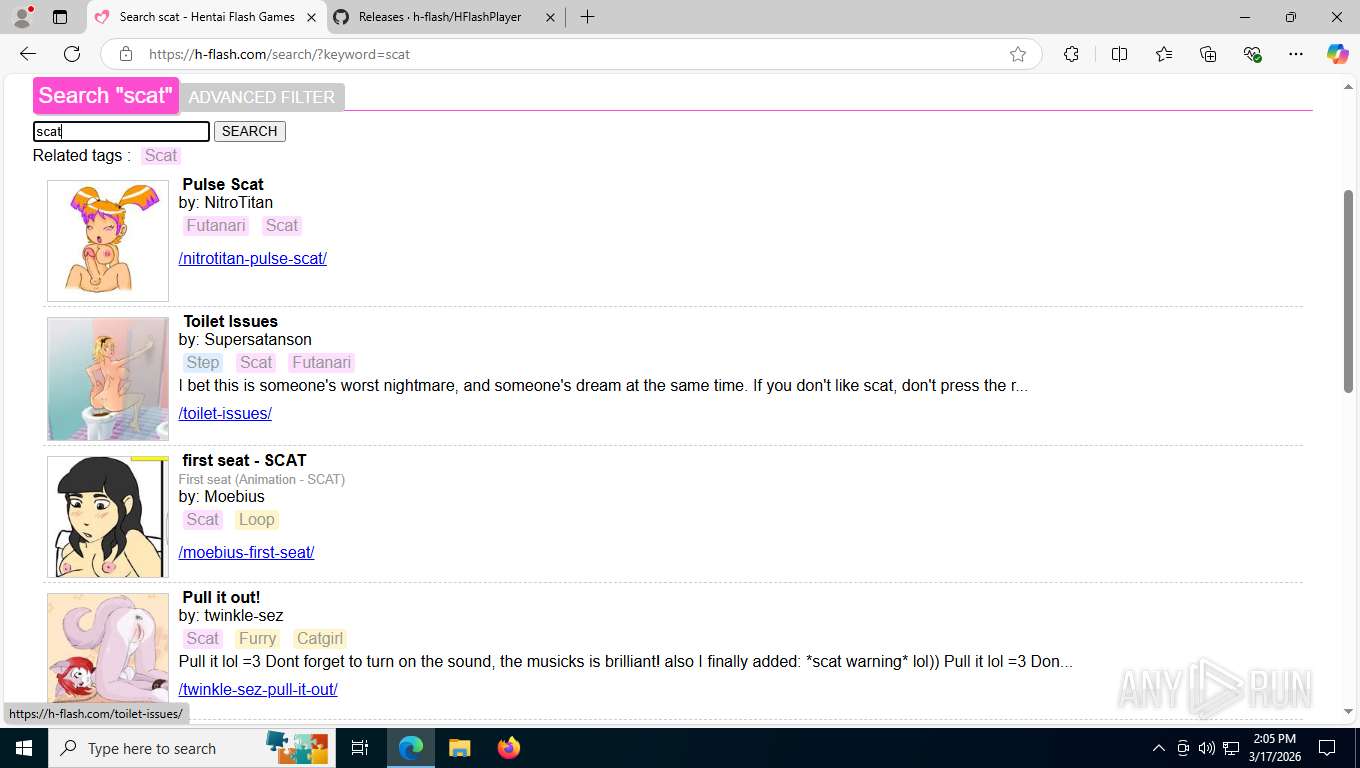Open the notification center icon
Screen dimensions: 1360x768
(1327, 748)
